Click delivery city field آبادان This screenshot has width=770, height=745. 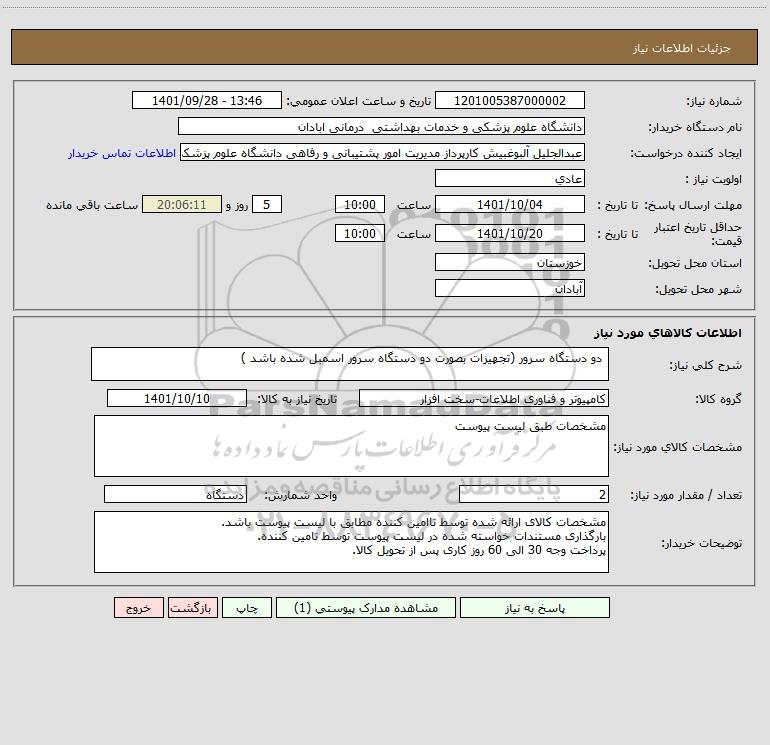coord(510,289)
